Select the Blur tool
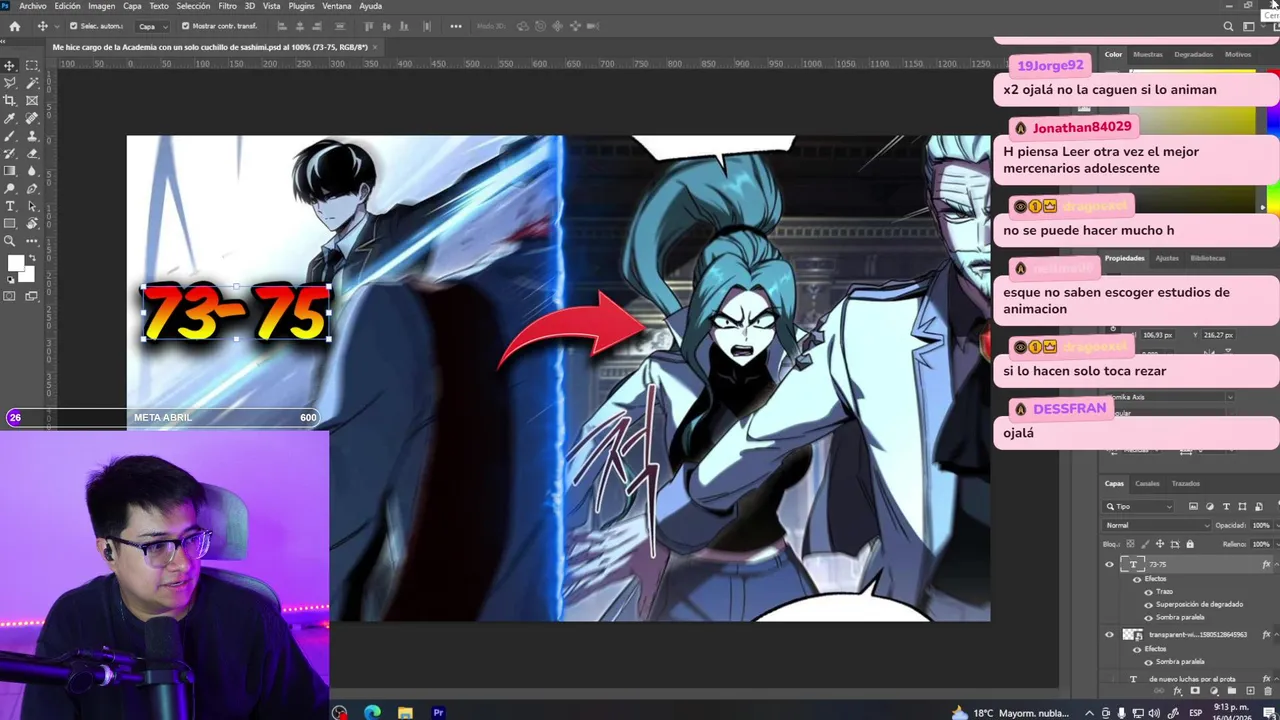1280x720 pixels. tap(32, 171)
